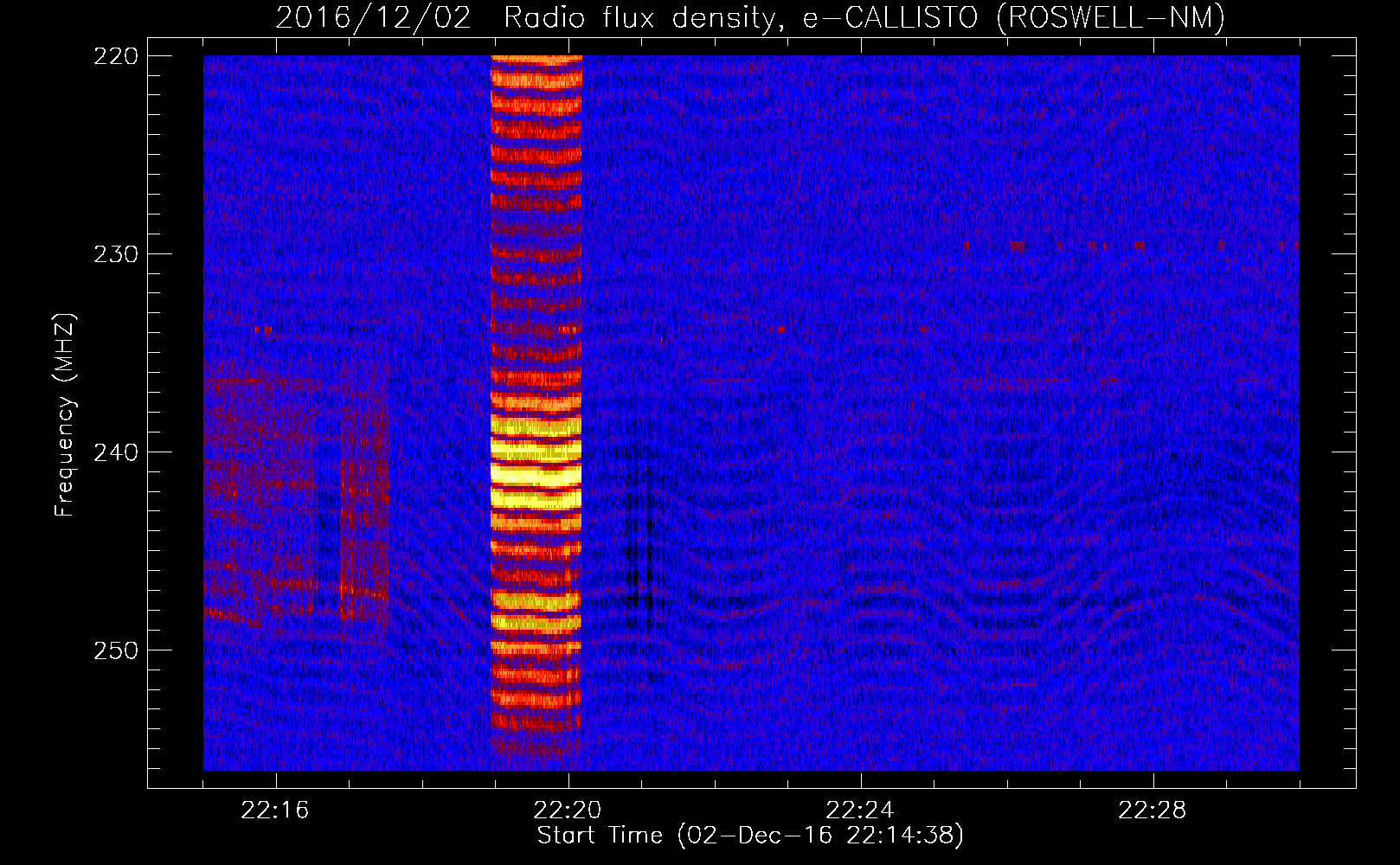The height and width of the screenshot is (865, 1400).
Task: Click the 22:24 time tick label
Action: (860, 811)
